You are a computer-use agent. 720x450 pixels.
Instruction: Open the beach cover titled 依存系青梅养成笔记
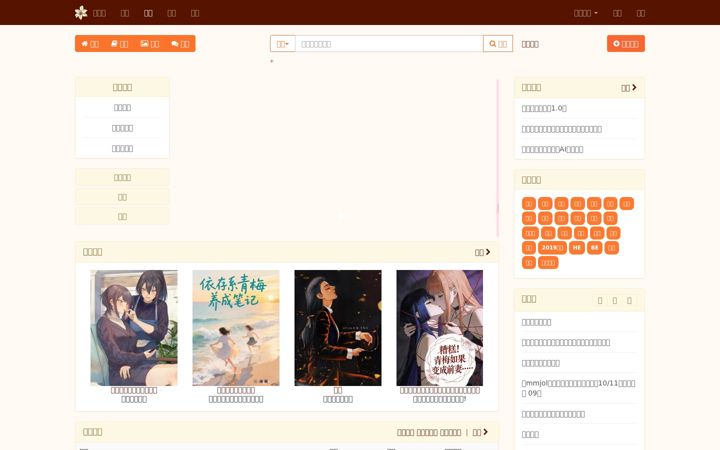(x=236, y=328)
